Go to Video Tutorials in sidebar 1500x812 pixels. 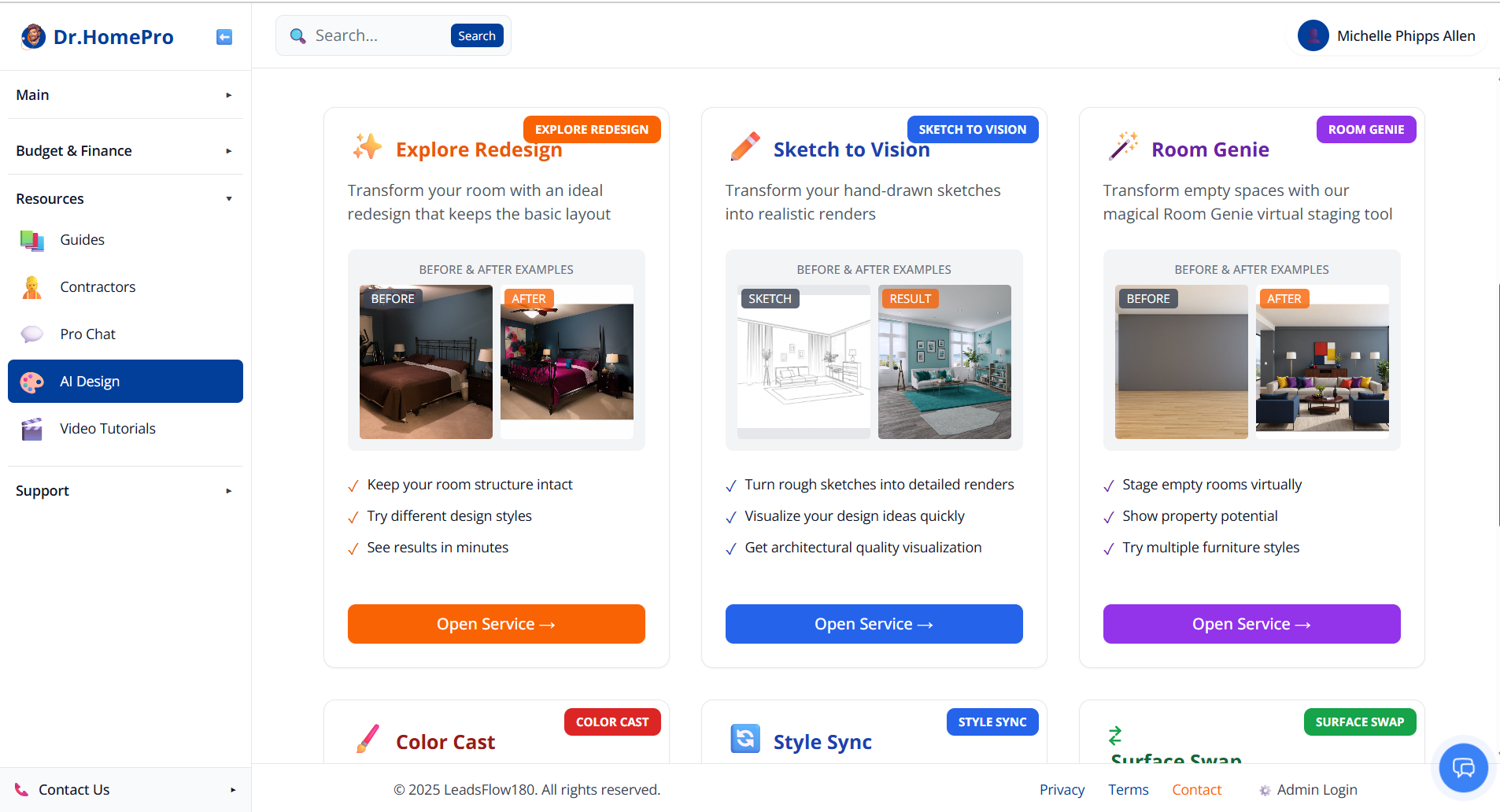[108, 429]
